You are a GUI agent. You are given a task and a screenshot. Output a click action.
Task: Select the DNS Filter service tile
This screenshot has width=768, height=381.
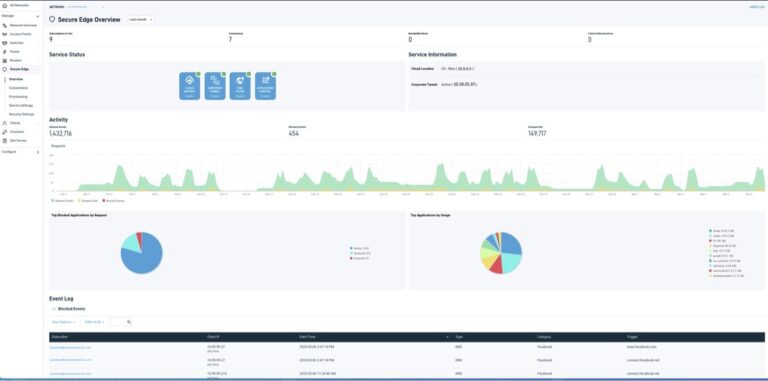point(240,86)
